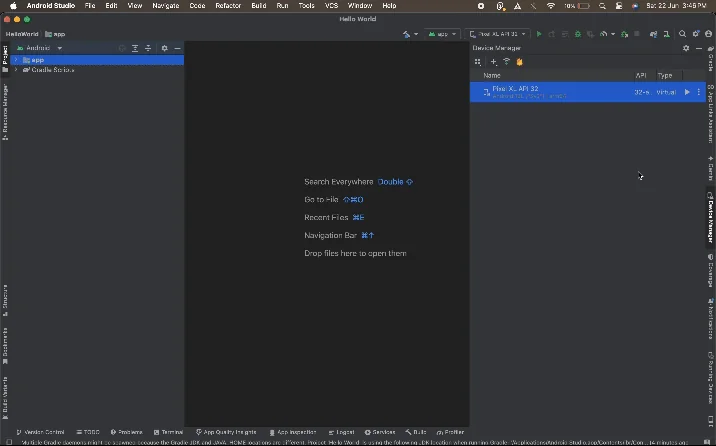Open the Logcat bottom tab

[341, 432]
